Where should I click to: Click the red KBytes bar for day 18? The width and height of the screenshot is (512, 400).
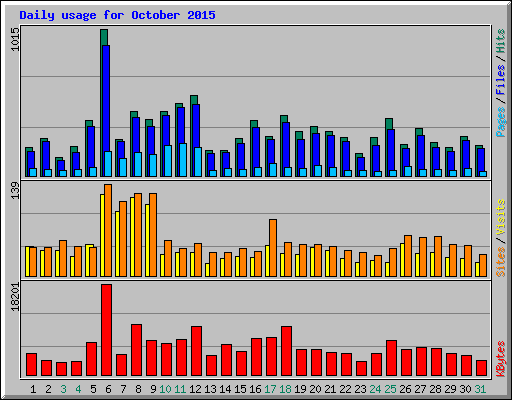286,351
